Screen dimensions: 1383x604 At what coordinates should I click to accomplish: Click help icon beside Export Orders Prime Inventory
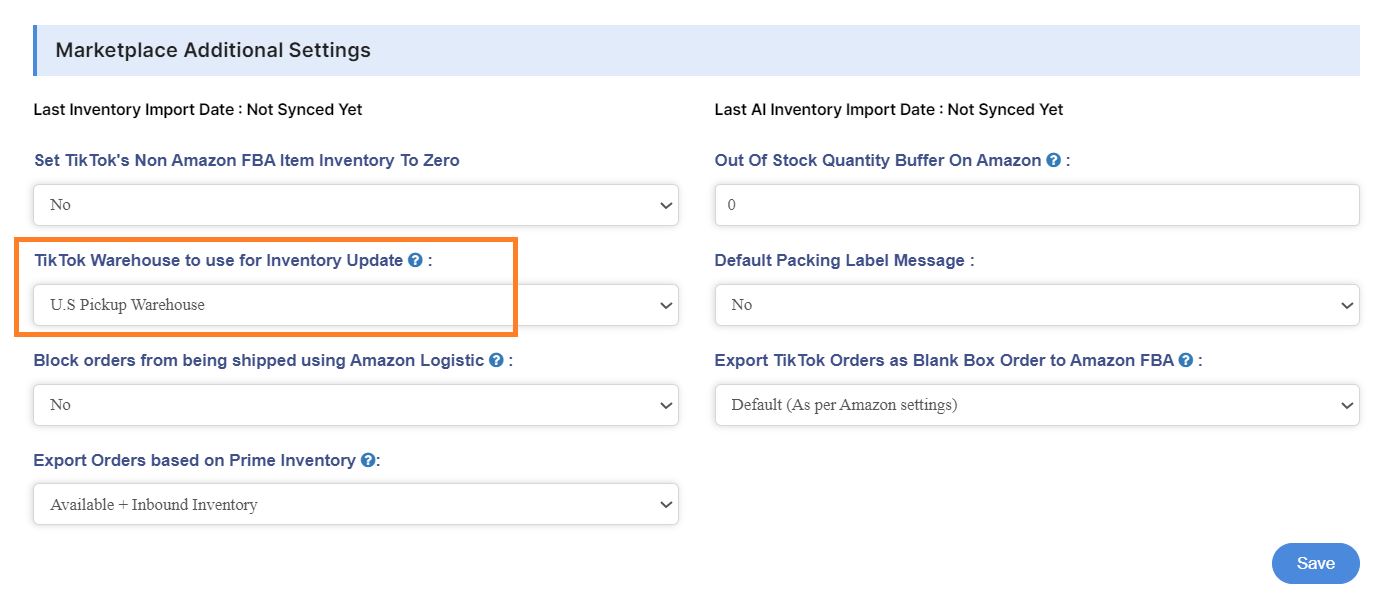368,460
